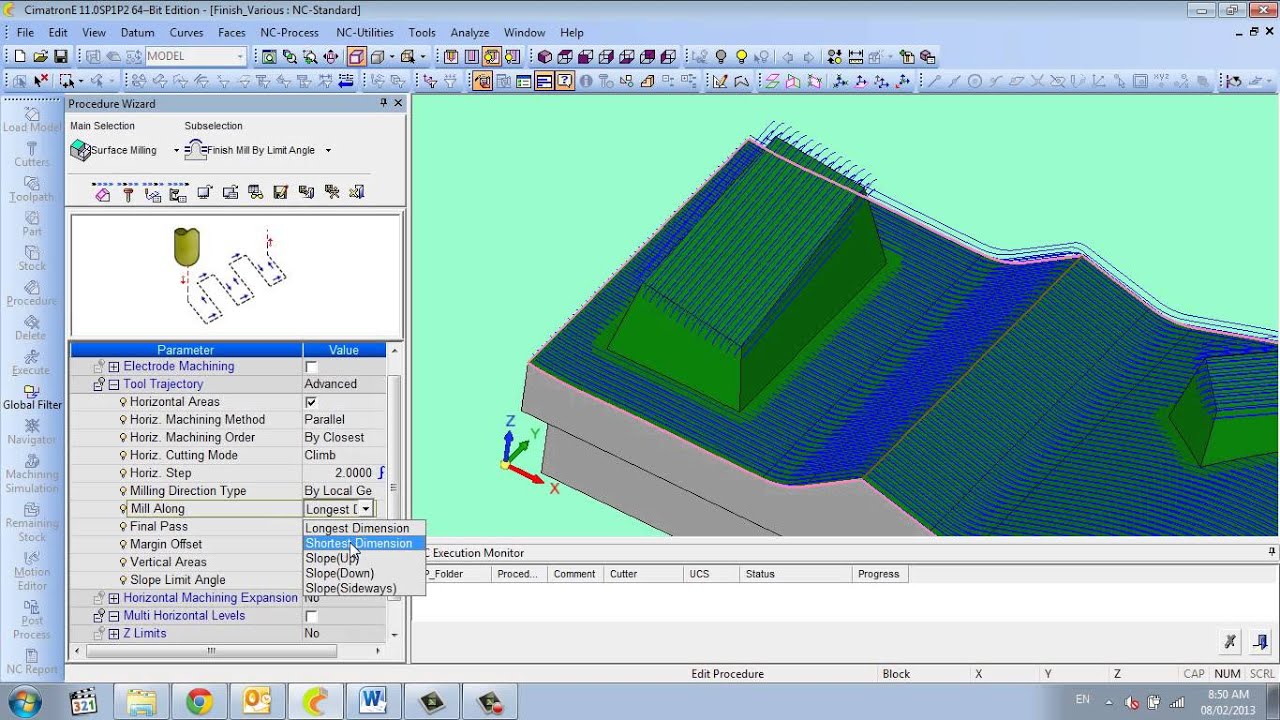Open Google Chrome from the taskbar
The image size is (1280, 720).
coord(199,702)
